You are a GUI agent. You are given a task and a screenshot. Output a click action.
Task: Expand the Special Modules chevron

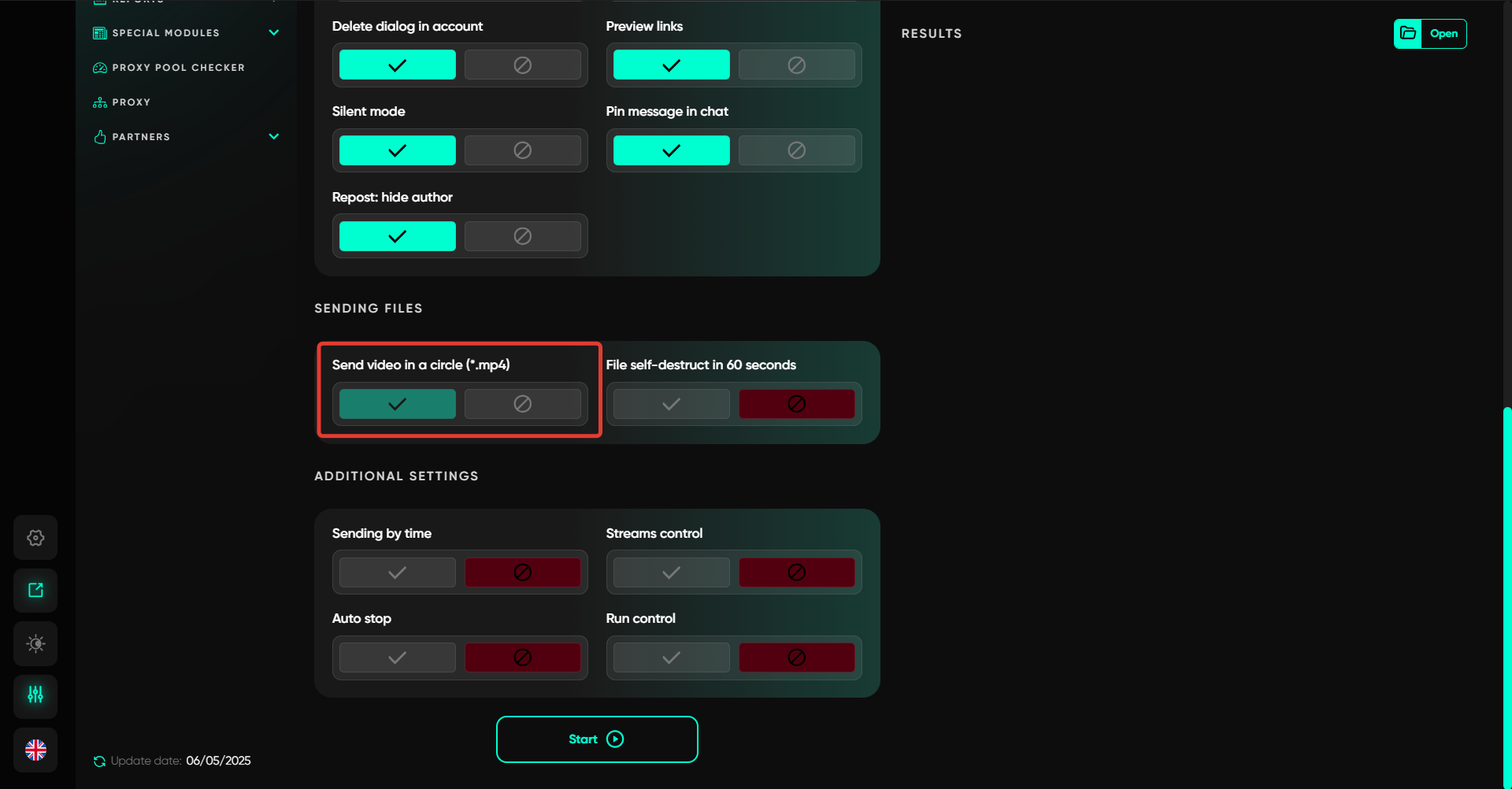click(274, 33)
